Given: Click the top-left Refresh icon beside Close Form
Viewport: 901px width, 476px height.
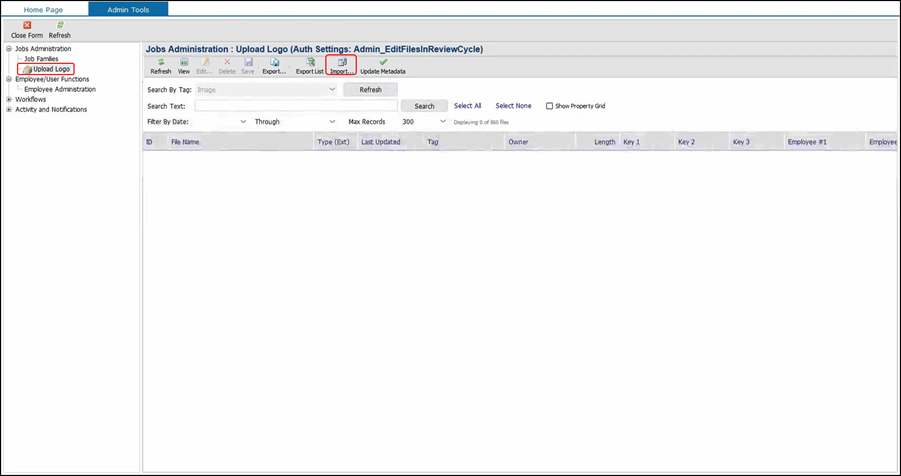Looking at the screenshot, I should click(x=60, y=26).
